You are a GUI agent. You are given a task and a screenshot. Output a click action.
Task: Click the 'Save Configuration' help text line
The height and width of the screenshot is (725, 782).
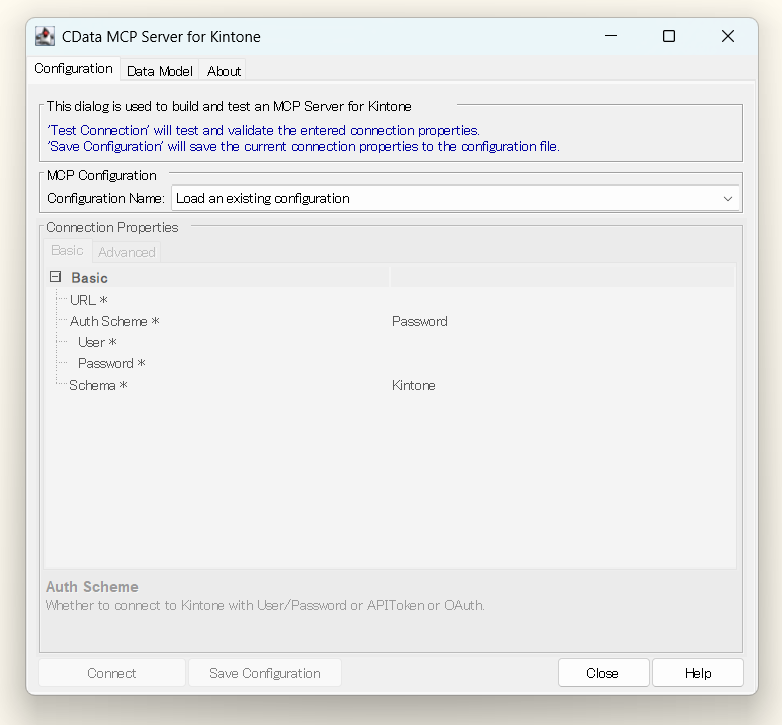(303, 147)
